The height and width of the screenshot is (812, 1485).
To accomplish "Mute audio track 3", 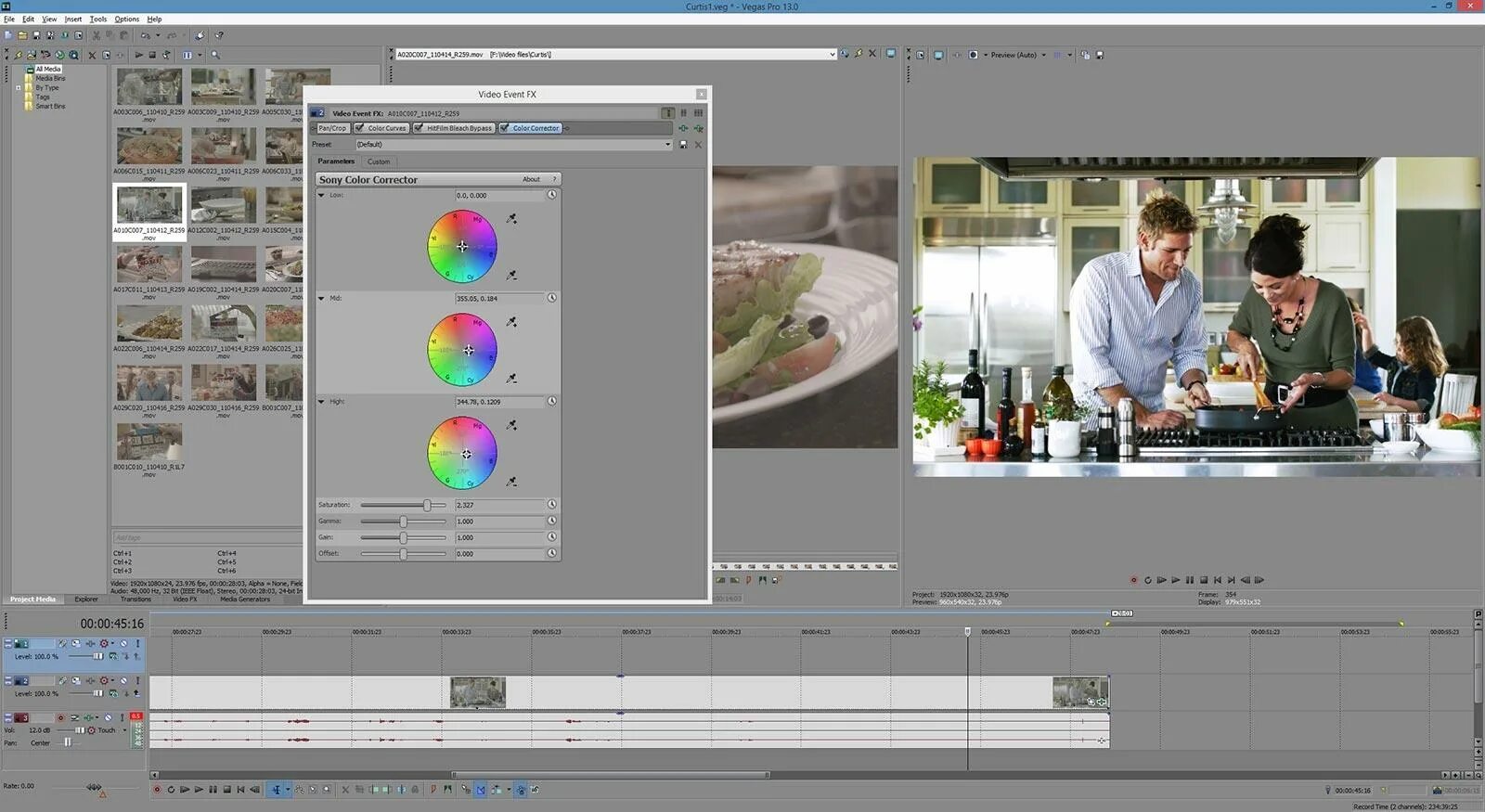I will [108, 717].
